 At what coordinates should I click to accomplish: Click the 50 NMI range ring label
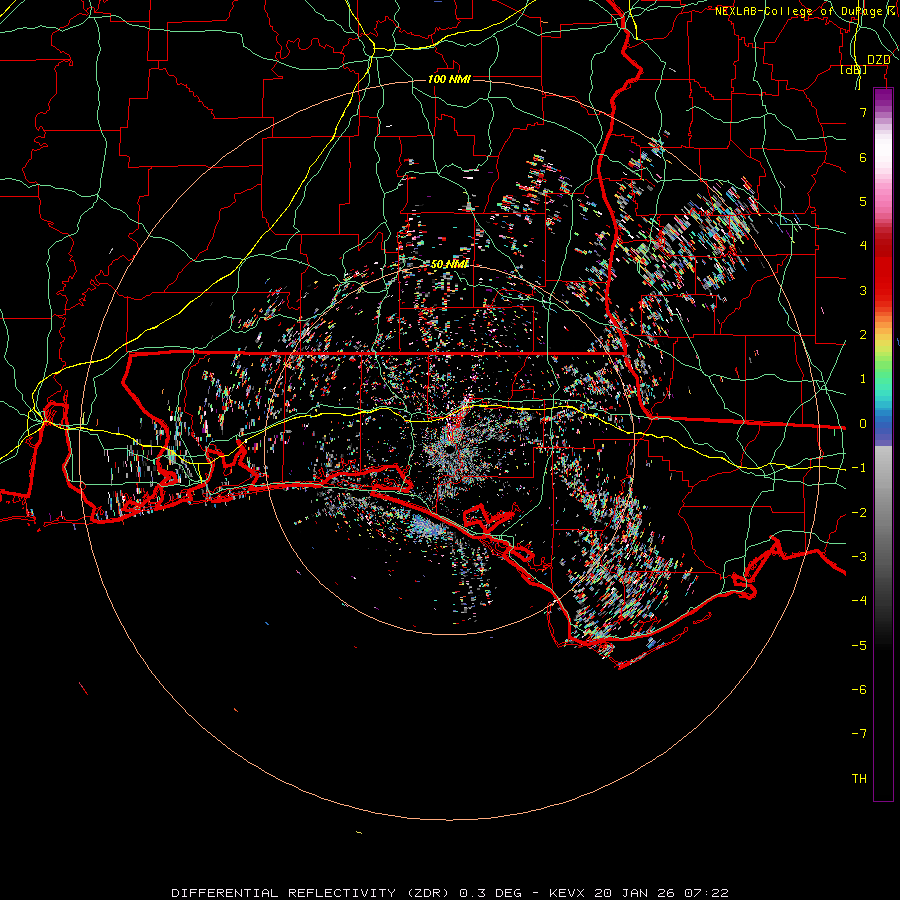[x=450, y=264]
